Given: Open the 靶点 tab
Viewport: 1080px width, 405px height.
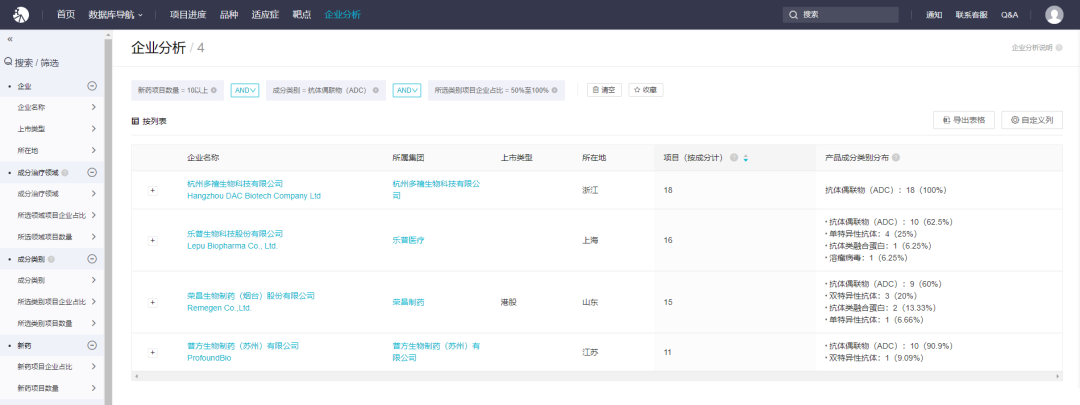Looking at the screenshot, I should click(x=302, y=14).
